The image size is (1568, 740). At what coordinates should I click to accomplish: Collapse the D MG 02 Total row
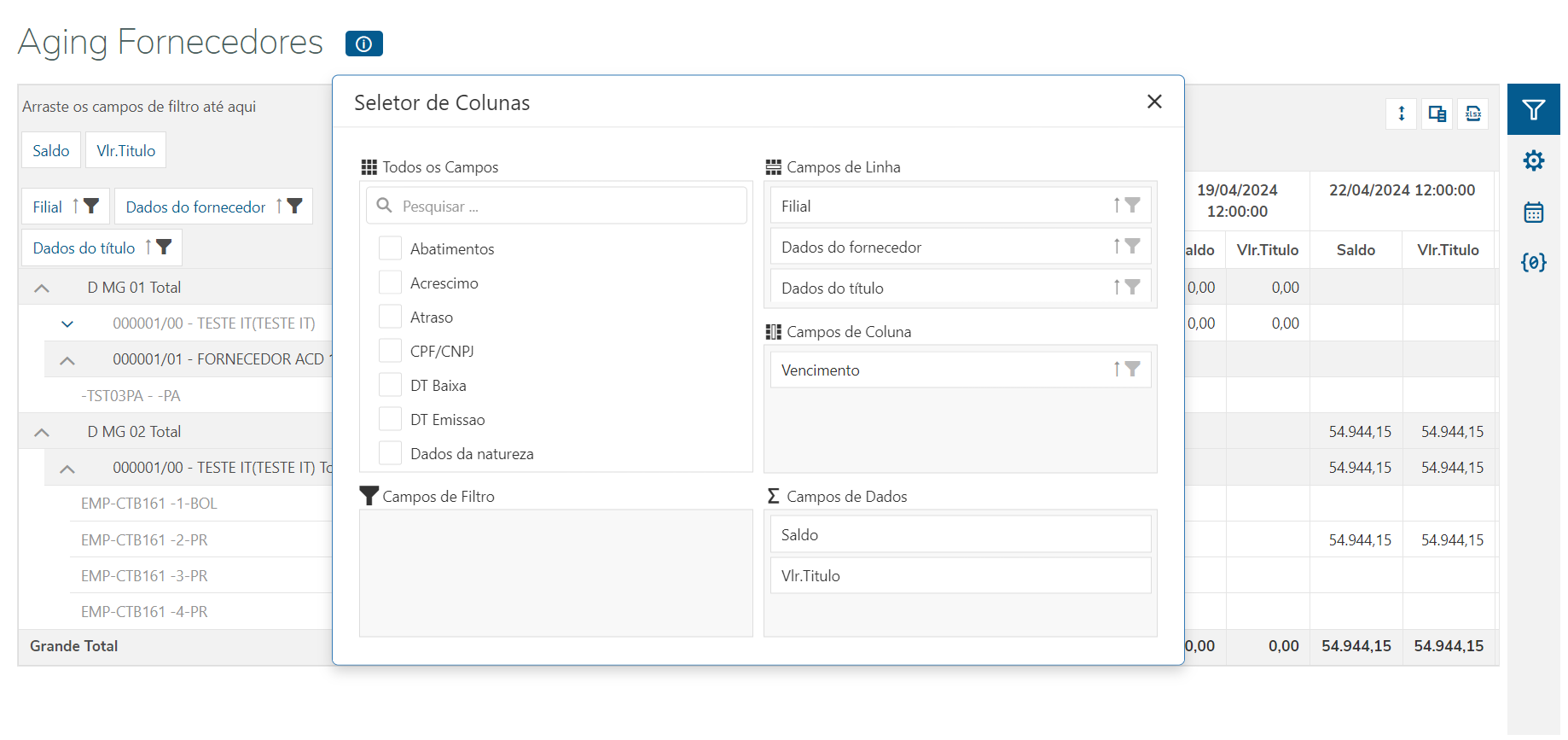point(42,433)
